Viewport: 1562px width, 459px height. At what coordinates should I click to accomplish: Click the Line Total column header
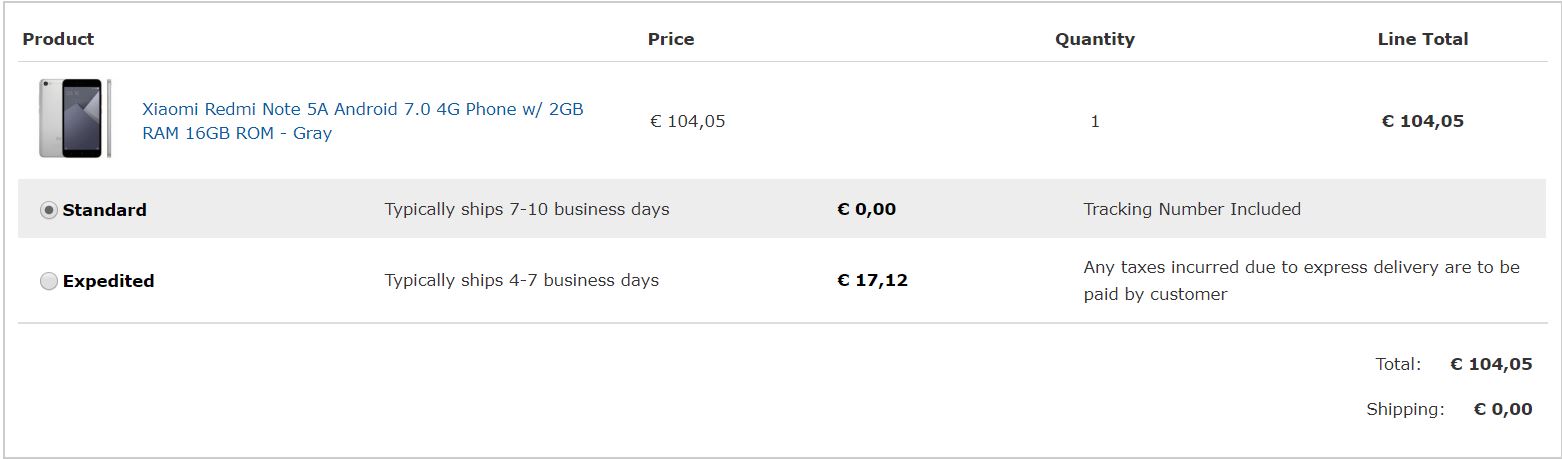click(1423, 39)
